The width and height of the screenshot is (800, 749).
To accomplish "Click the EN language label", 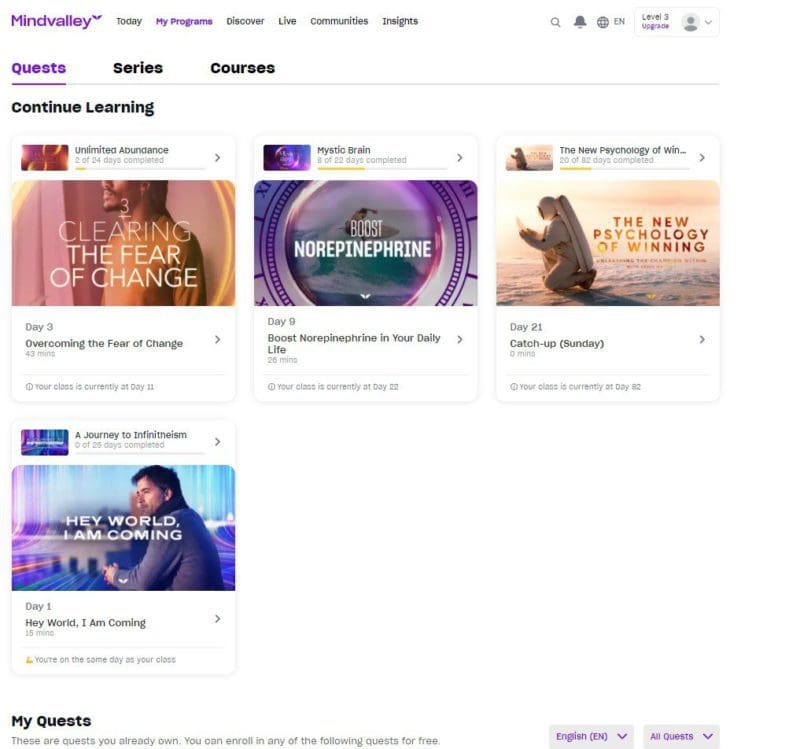I will [x=619, y=21].
